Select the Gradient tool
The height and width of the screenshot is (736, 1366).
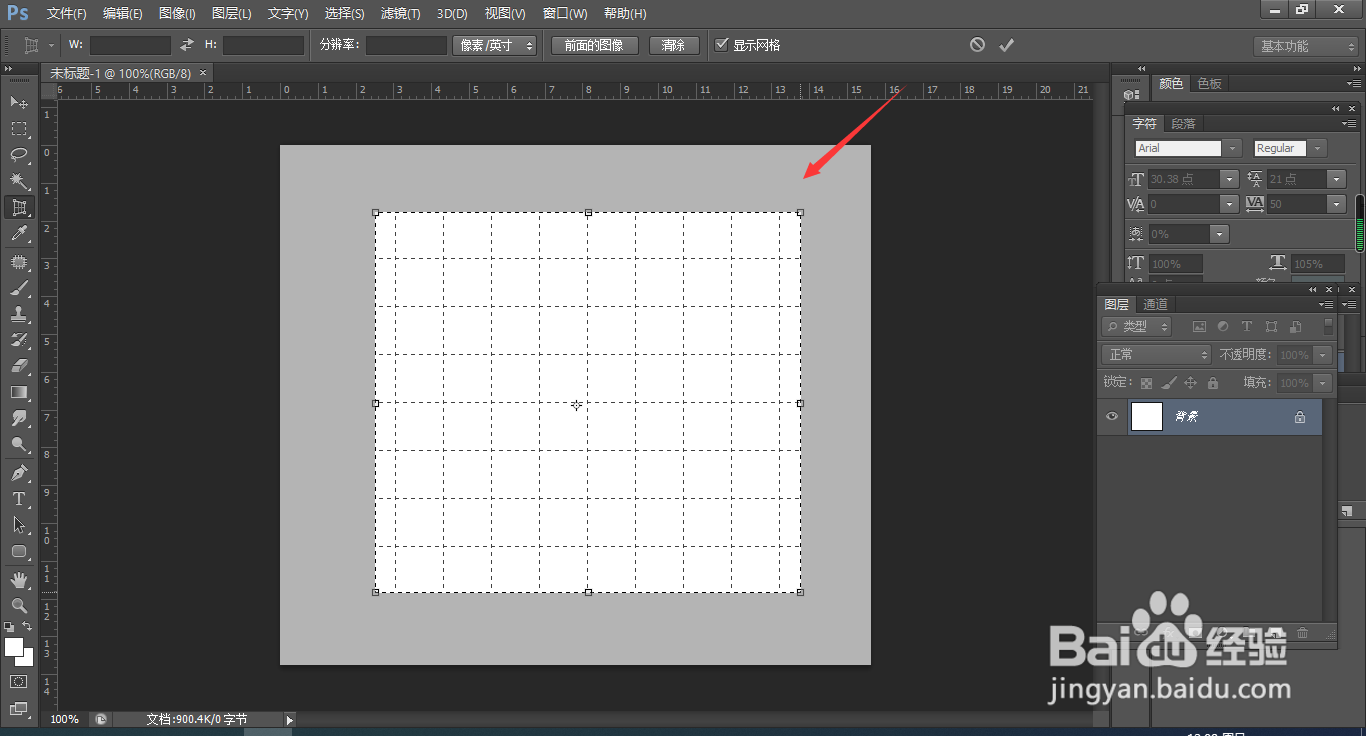[19, 392]
